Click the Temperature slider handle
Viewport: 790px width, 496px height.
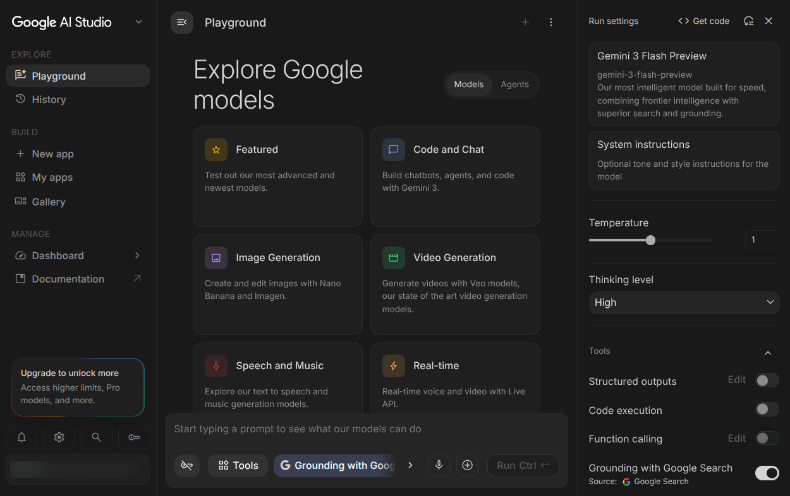(x=650, y=240)
